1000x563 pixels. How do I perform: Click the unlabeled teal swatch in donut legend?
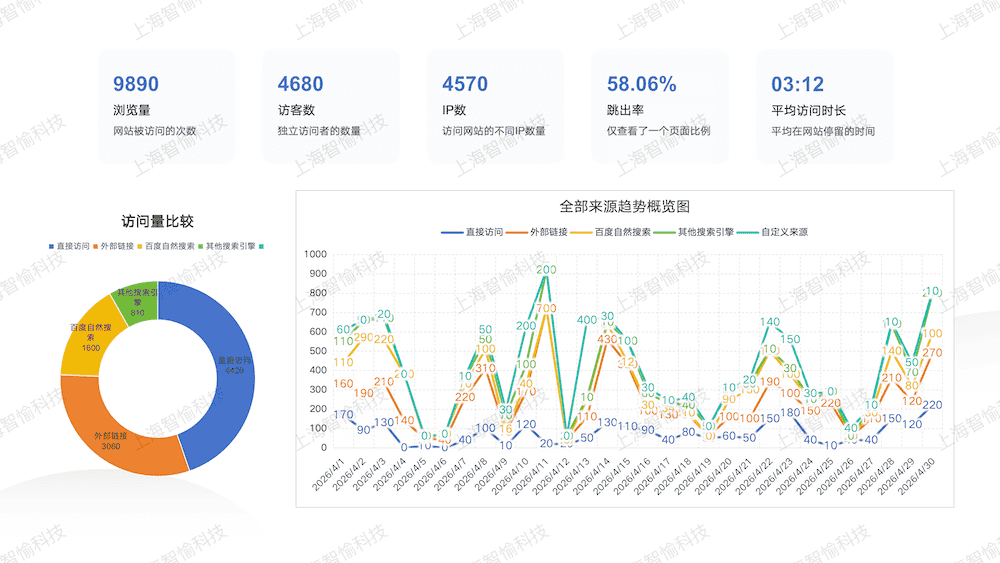coord(261,246)
